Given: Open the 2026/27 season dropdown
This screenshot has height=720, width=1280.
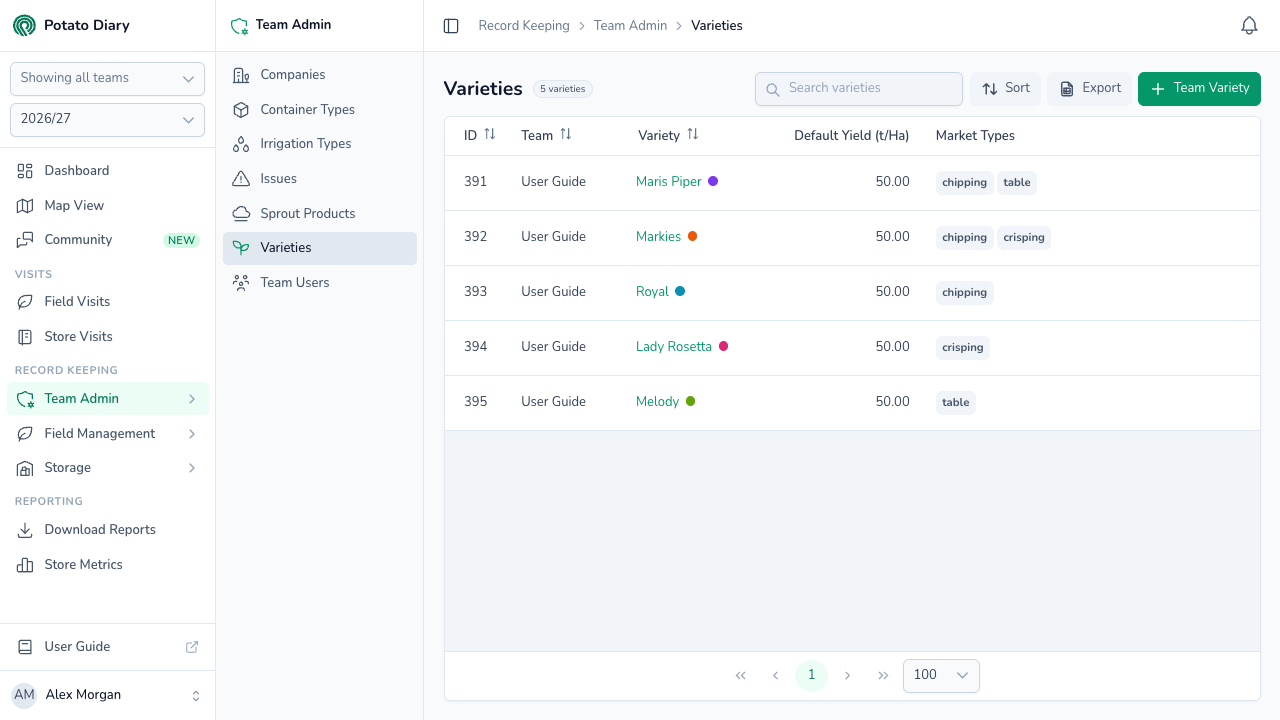Looking at the screenshot, I should click(107, 119).
